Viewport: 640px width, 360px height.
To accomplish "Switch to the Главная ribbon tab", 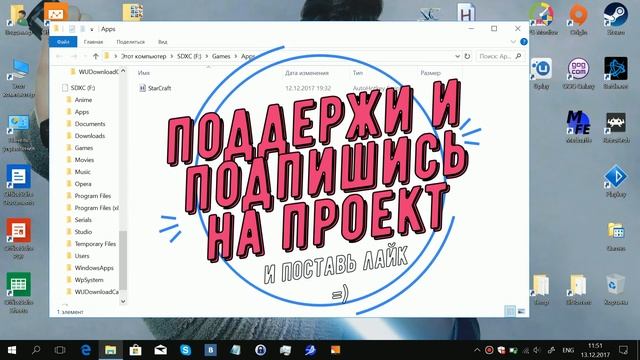I will pyautogui.click(x=93, y=42).
